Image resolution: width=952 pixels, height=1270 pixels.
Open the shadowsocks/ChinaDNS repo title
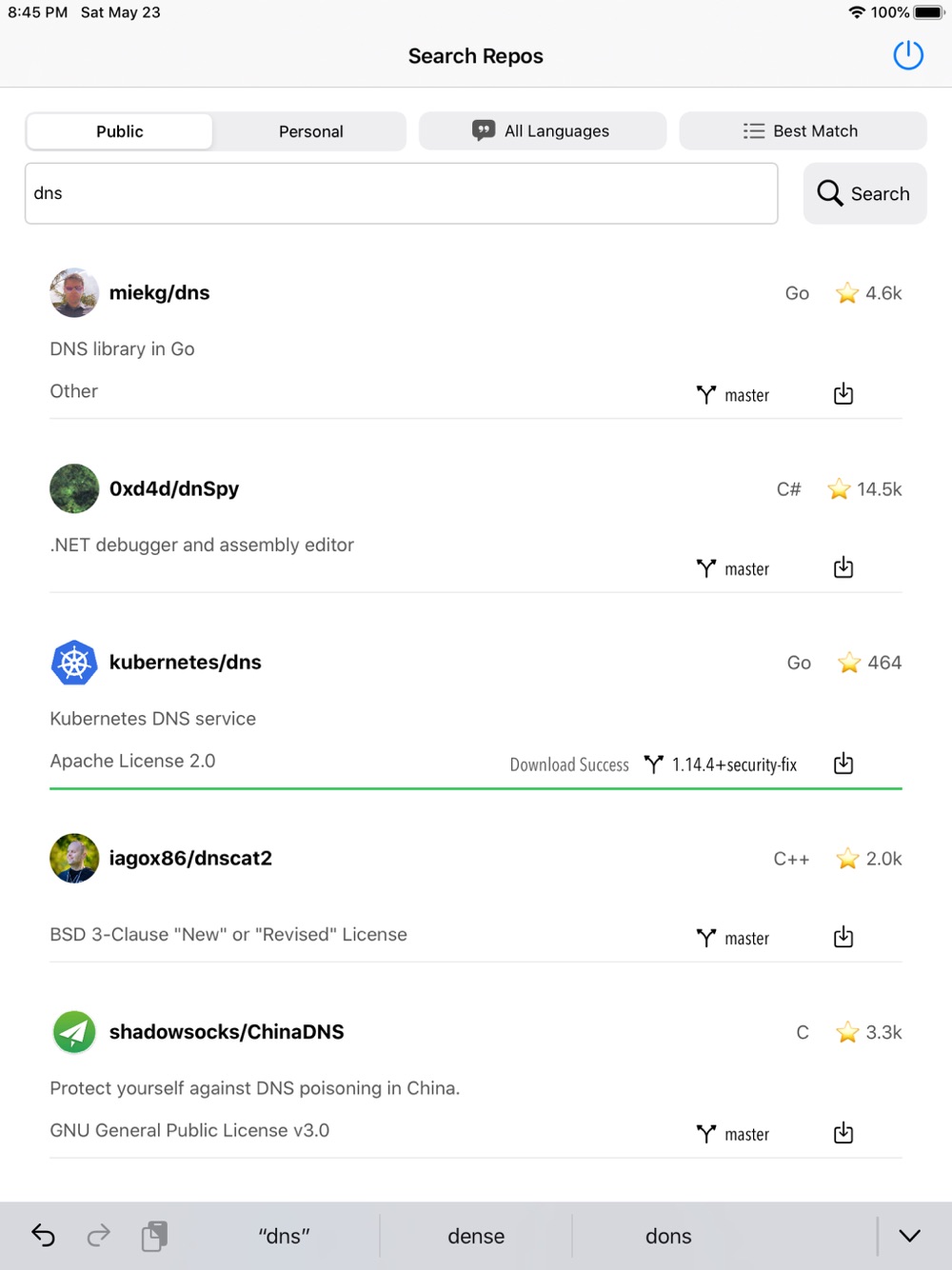pos(227,1032)
